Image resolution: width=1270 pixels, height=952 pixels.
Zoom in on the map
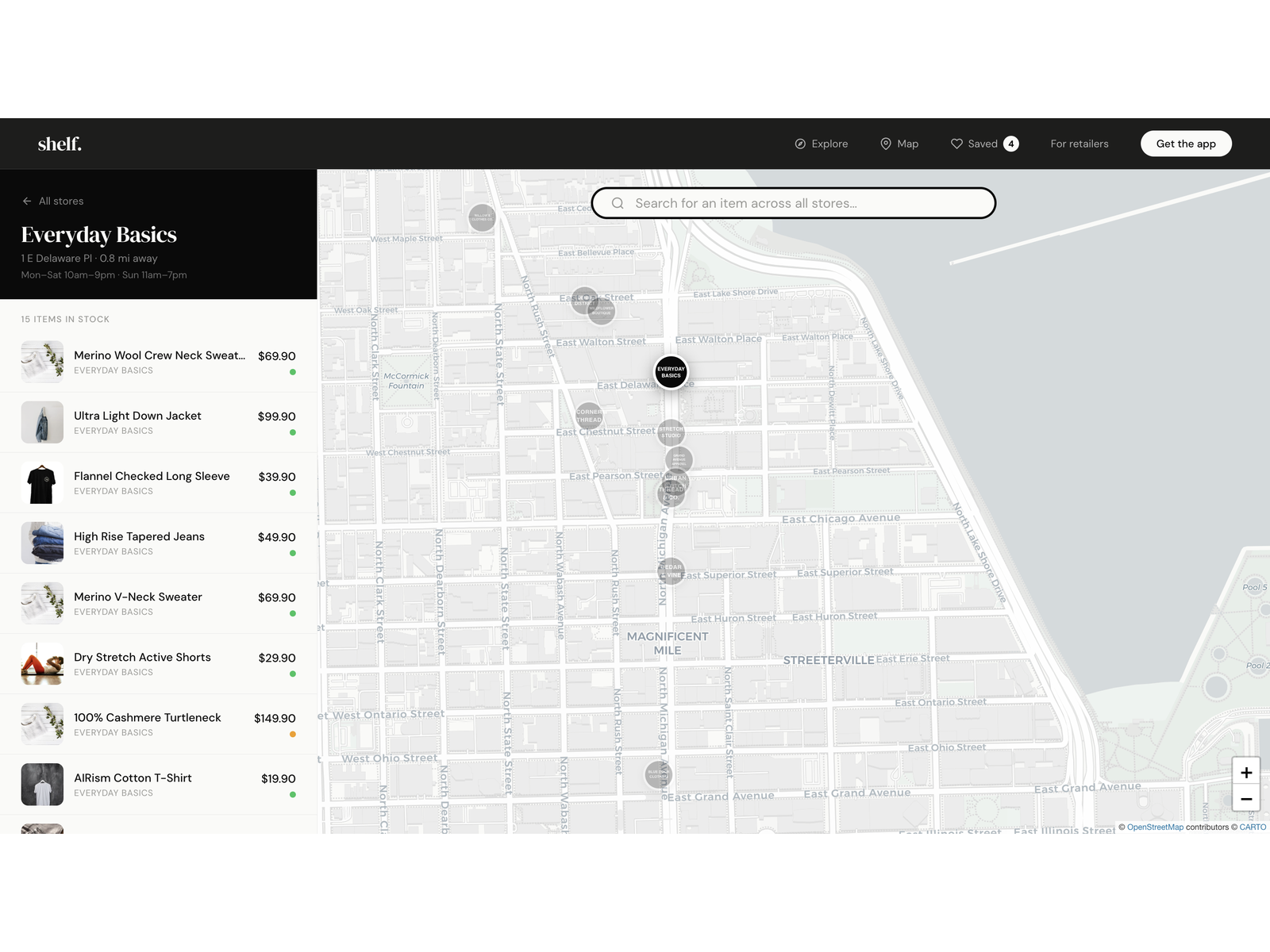point(1246,773)
